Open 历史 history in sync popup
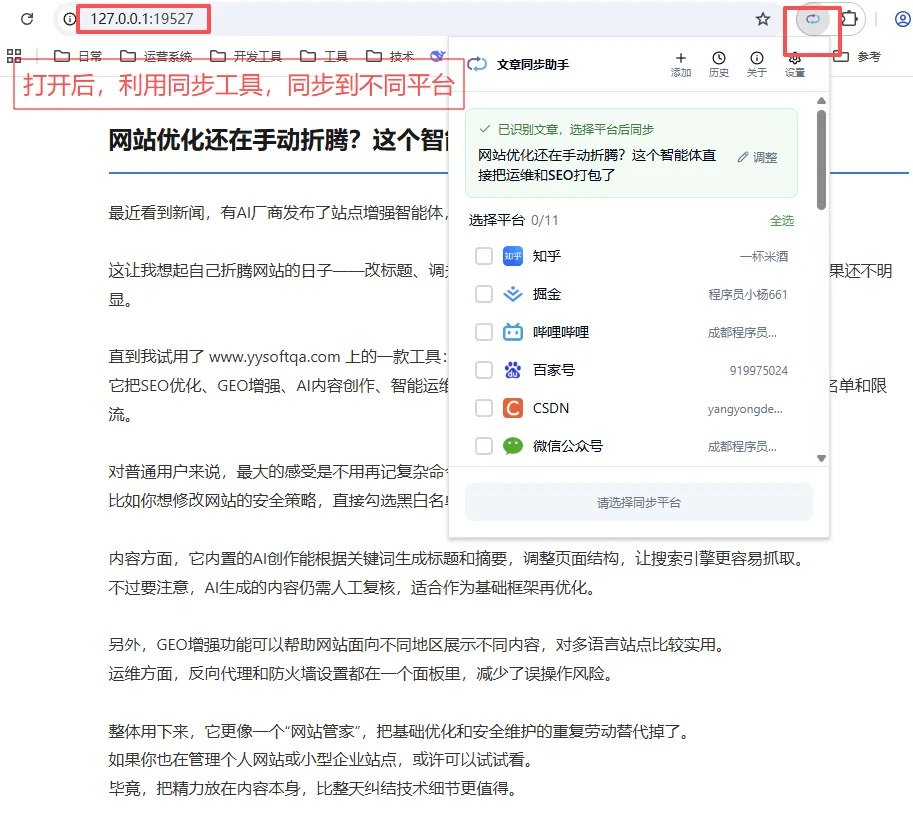913x830 pixels. tap(719, 64)
